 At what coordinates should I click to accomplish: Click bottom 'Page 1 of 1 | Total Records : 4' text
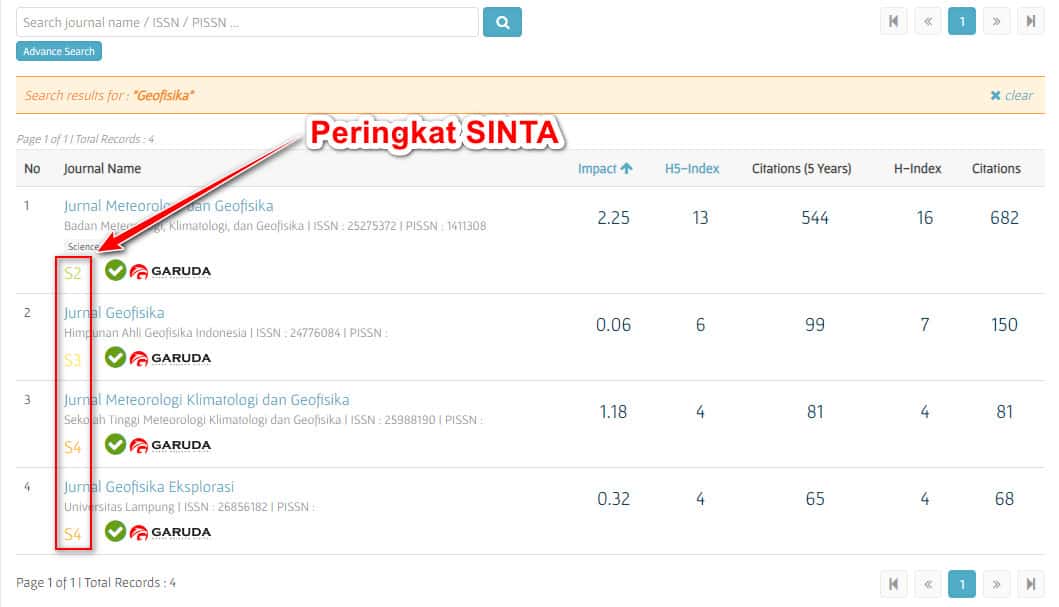click(x=96, y=583)
